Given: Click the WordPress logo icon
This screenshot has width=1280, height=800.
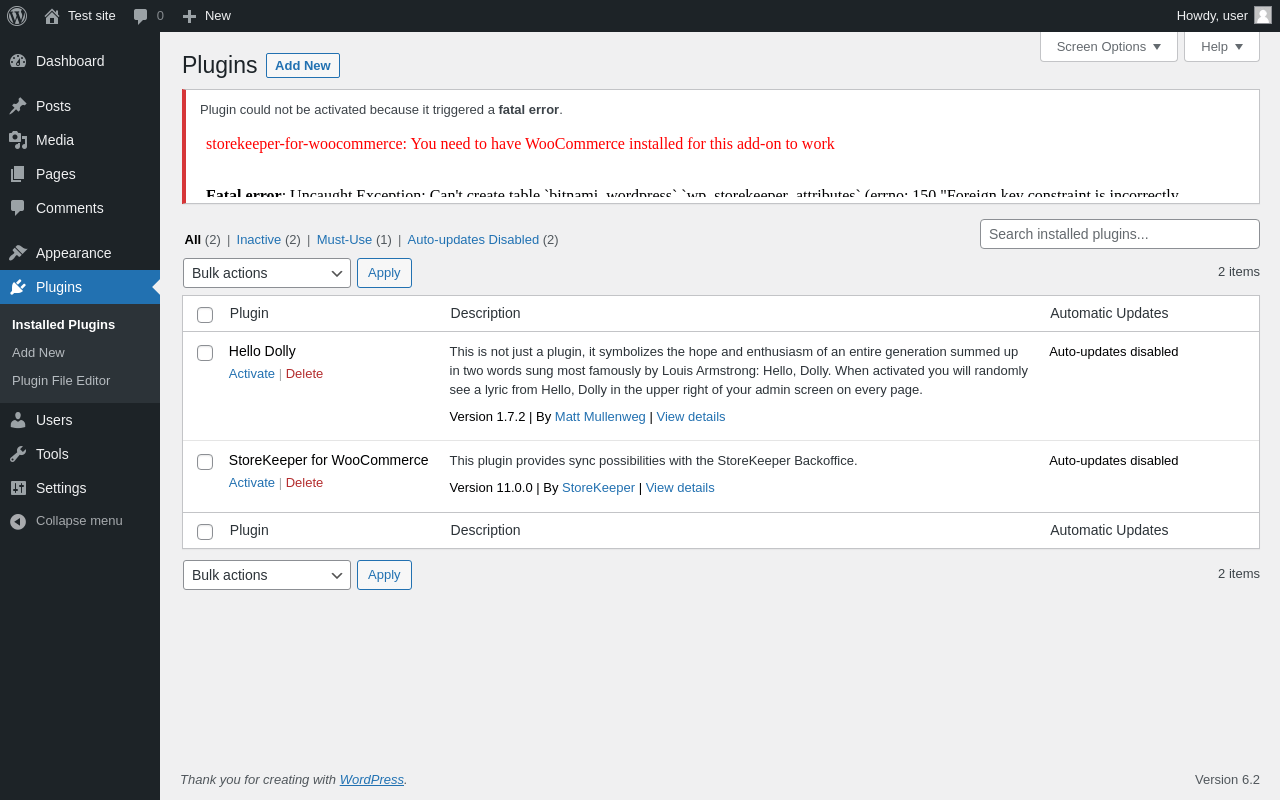Looking at the screenshot, I should pyautogui.click(x=17, y=16).
